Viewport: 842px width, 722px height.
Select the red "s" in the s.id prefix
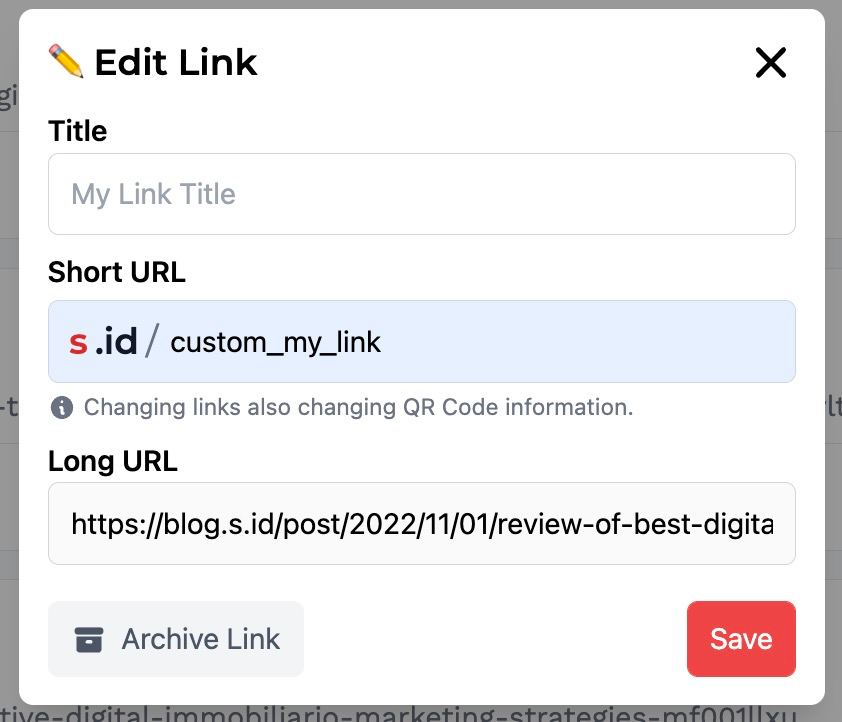pyautogui.click(x=79, y=340)
